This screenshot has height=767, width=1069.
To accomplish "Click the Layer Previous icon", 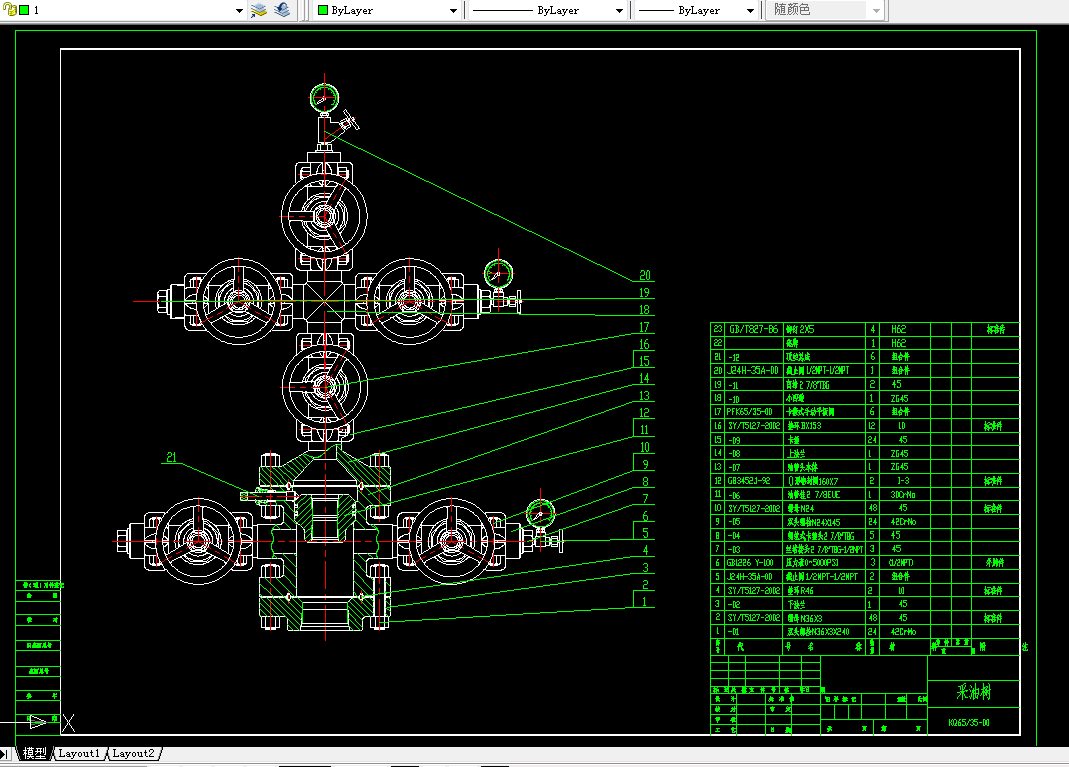I will click(282, 10).
